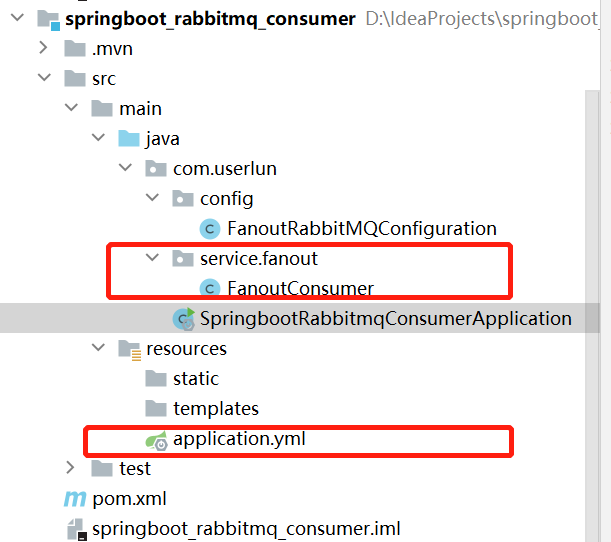Select the templates folder label
The width and height of the screenshot is (611, 542).
216,409
